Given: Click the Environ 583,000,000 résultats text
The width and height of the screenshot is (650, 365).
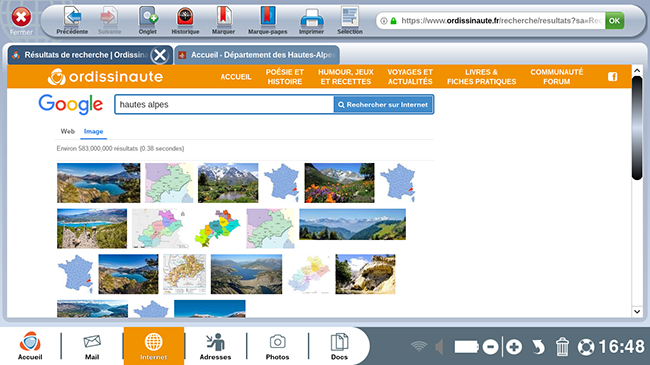Looking at the screenshot, I should (x=121, y=148).
